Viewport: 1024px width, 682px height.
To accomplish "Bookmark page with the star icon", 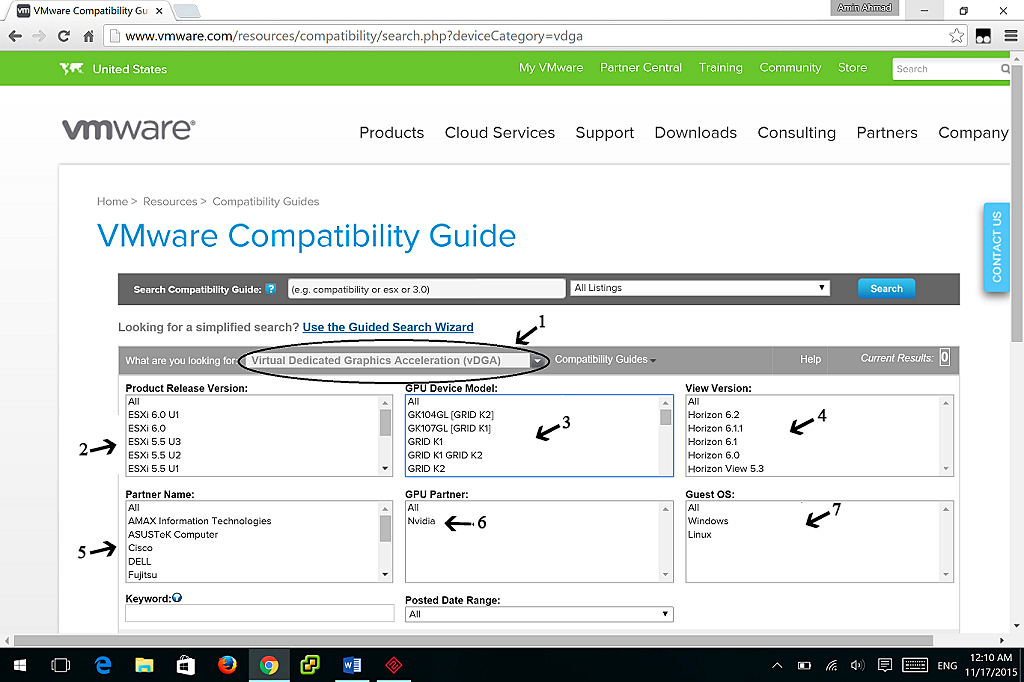I will [x=956, y=36].
